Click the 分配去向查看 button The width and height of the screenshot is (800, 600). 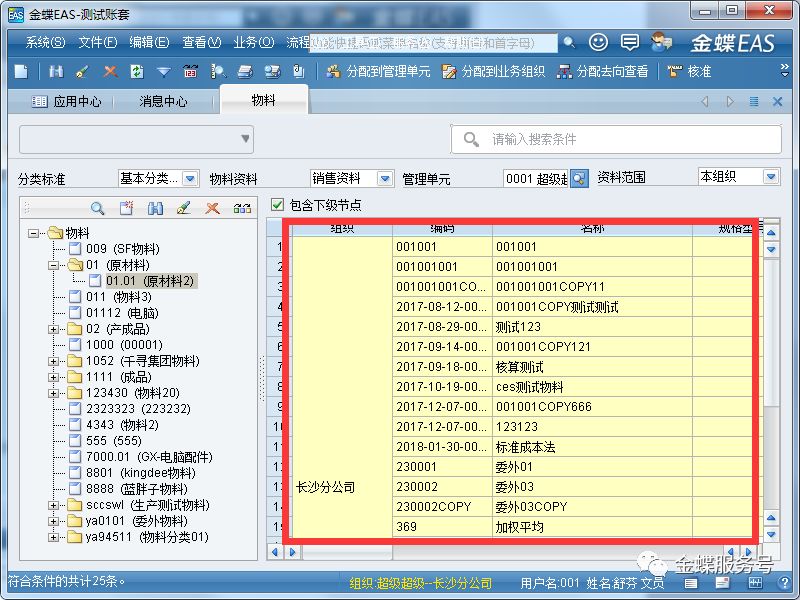click(603, 71)
